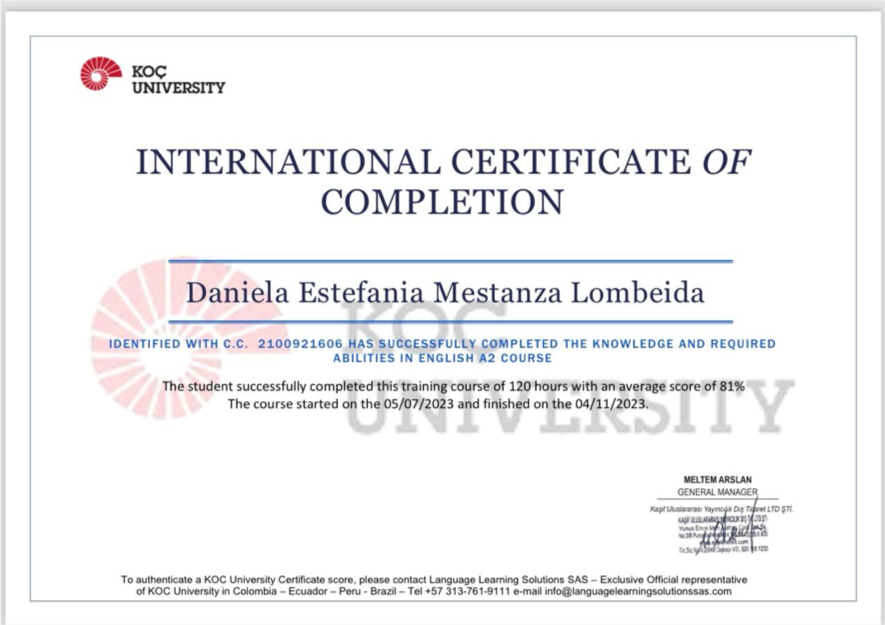Click the COMPLETION heading word

click(442, 202)
